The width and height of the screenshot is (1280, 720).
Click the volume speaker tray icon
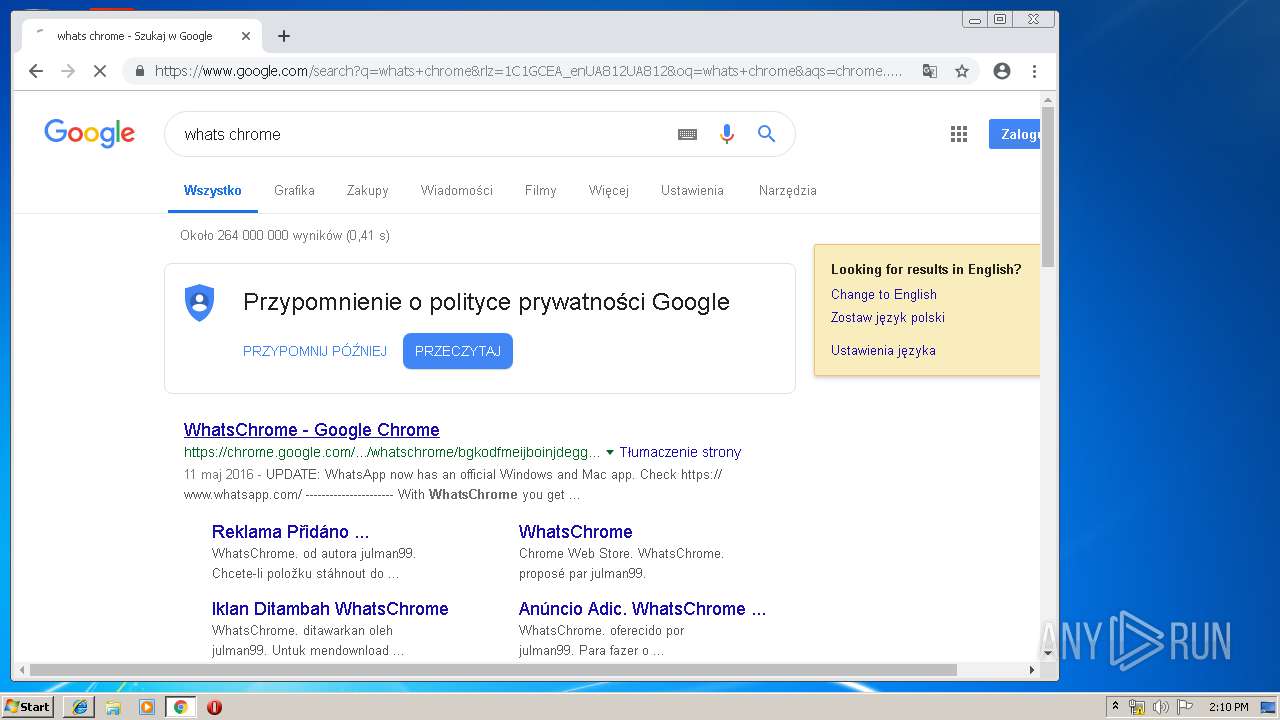[x=1160, y=707]
